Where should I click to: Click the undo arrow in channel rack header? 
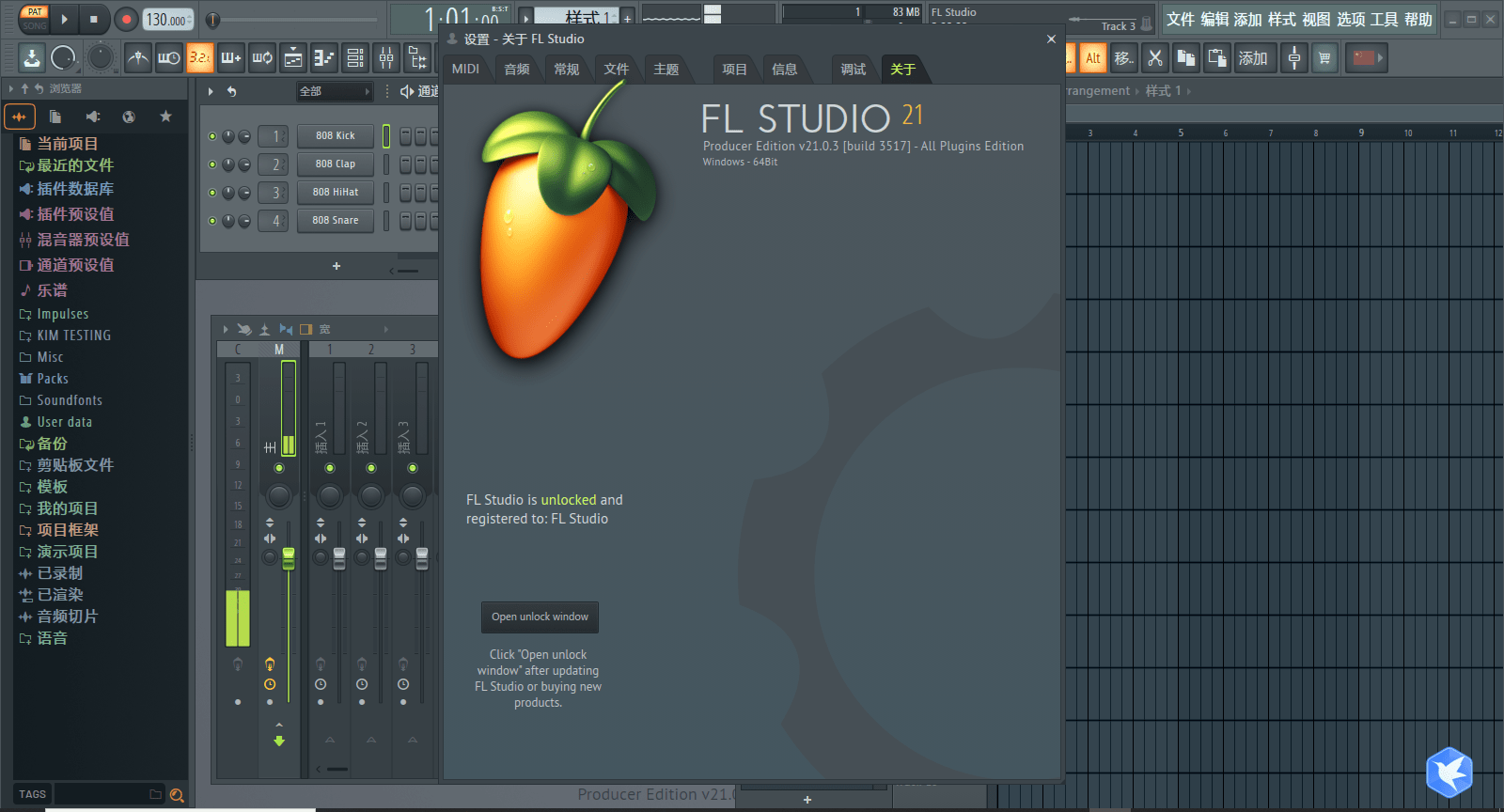pyautogui.click(x=231, y=91)
